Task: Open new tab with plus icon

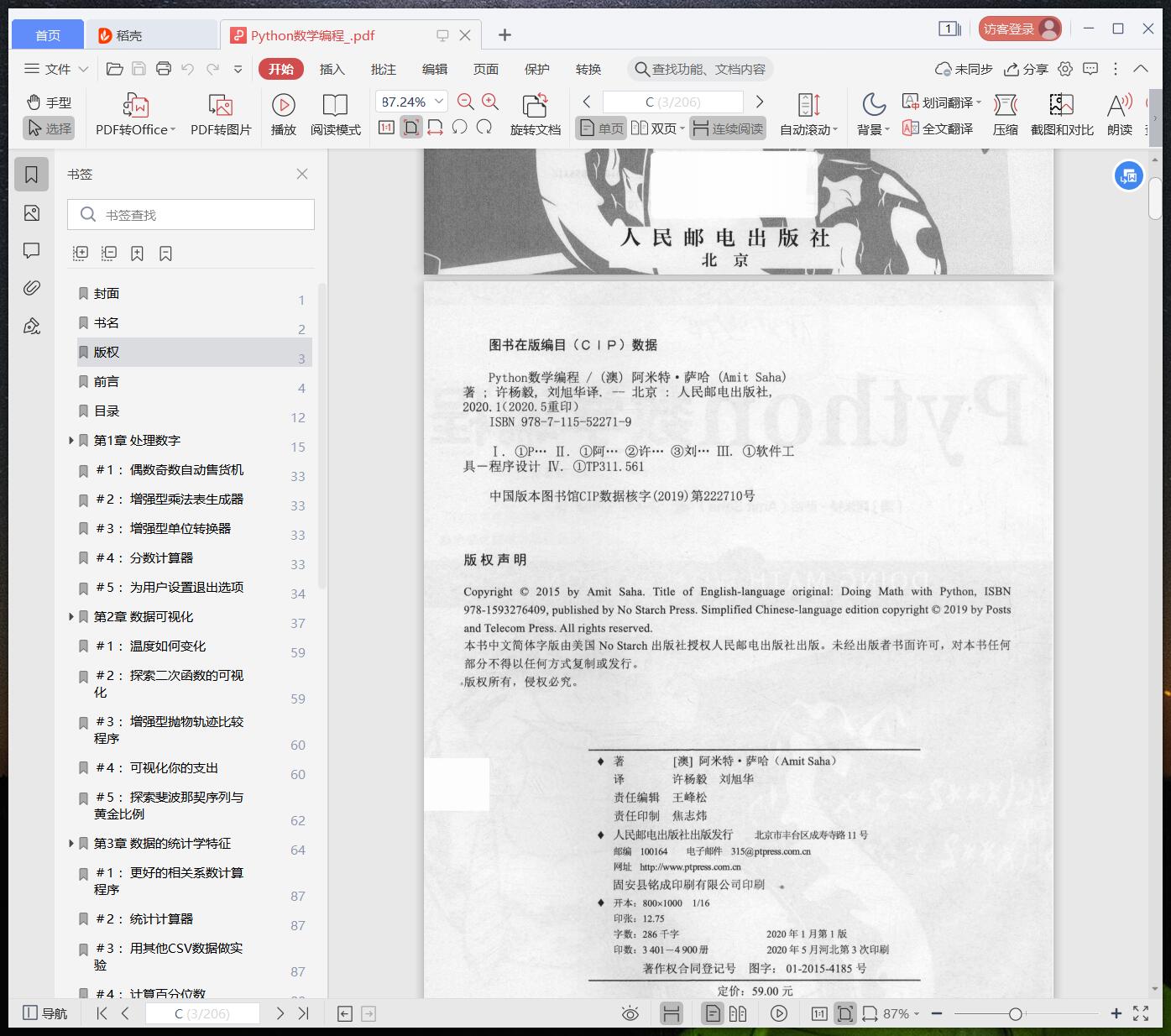Action: click(504, 34)
